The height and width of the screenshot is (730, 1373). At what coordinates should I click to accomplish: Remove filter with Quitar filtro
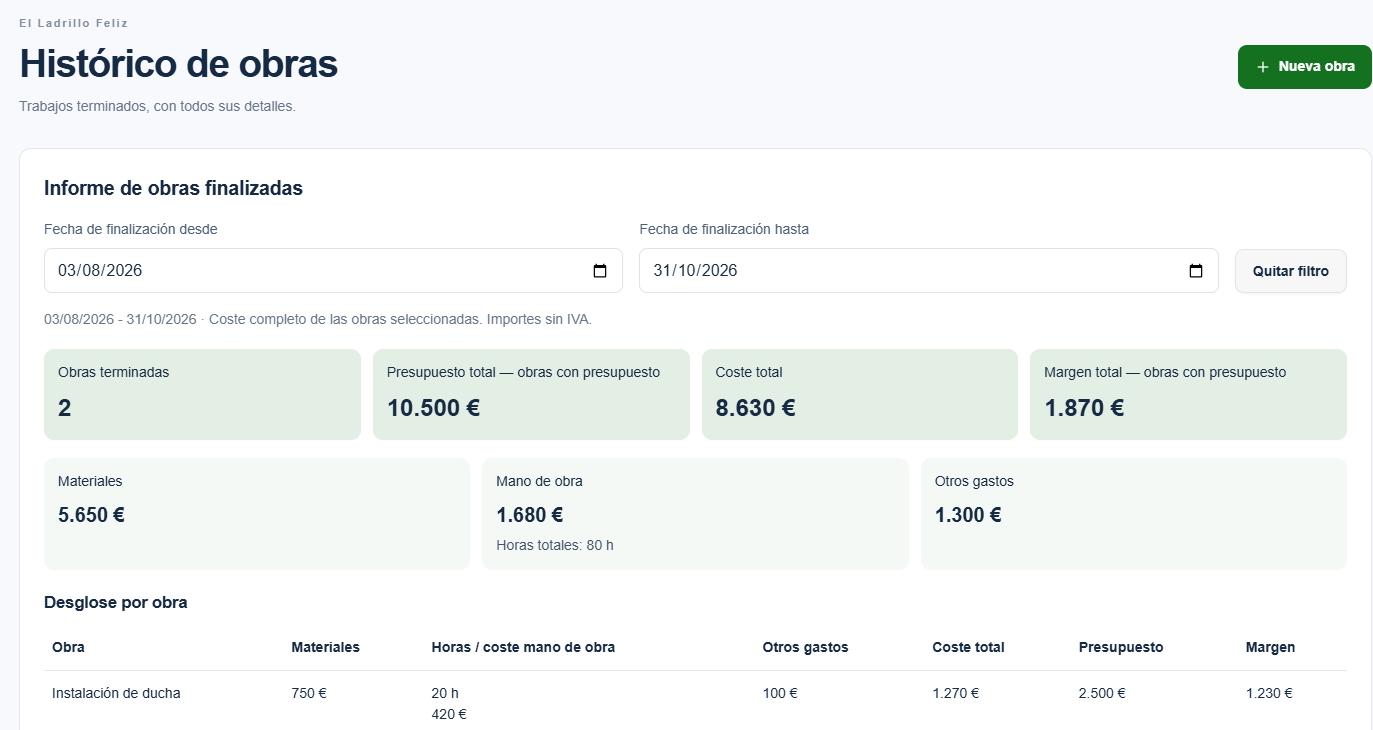click(x=1291, y=271)
